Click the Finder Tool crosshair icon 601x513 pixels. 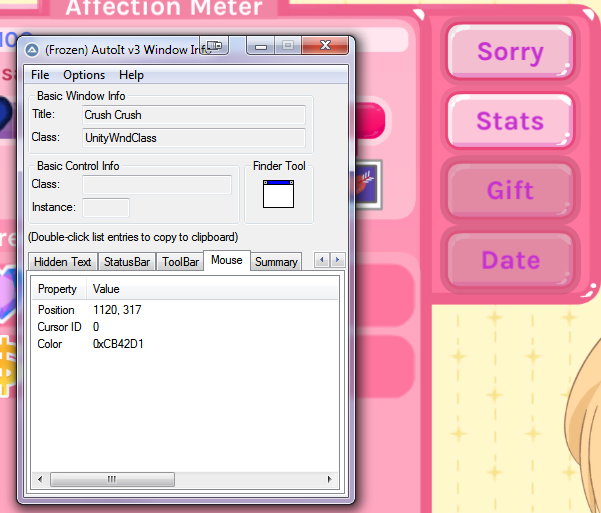coord(278,194)
